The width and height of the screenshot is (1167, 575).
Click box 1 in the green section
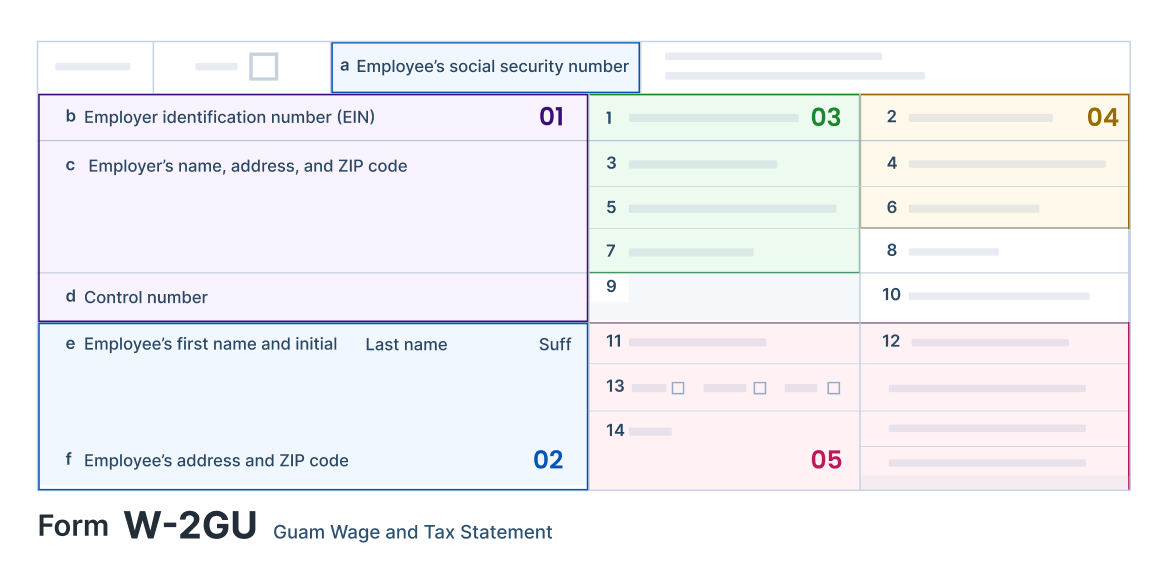[x=724, y=118]
